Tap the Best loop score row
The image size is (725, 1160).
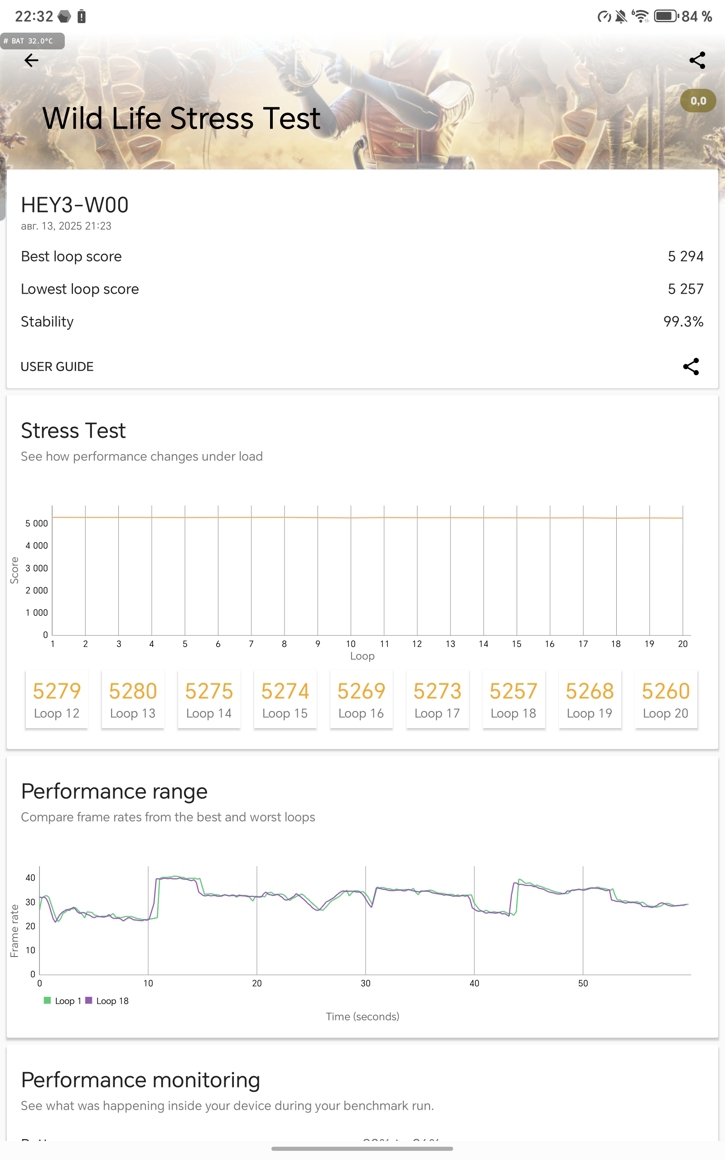(362, 257)
